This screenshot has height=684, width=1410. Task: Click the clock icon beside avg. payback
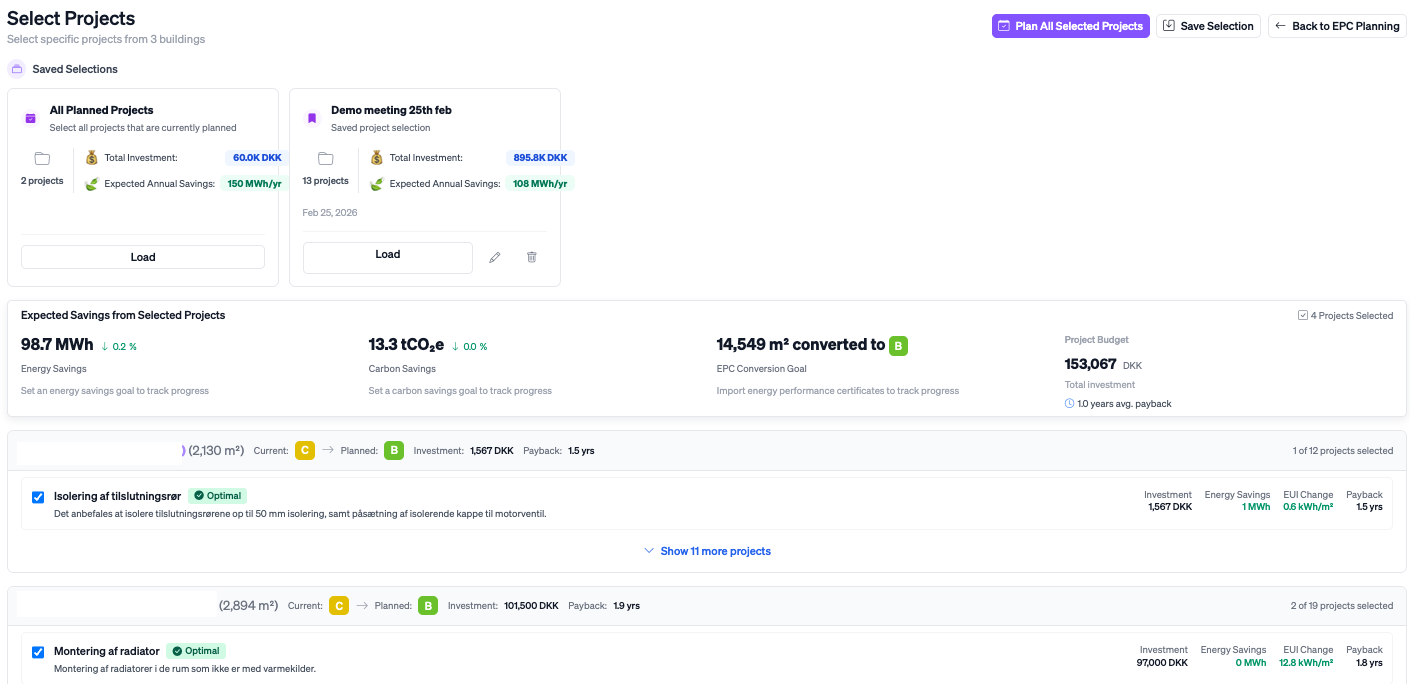coord(1070,404)
